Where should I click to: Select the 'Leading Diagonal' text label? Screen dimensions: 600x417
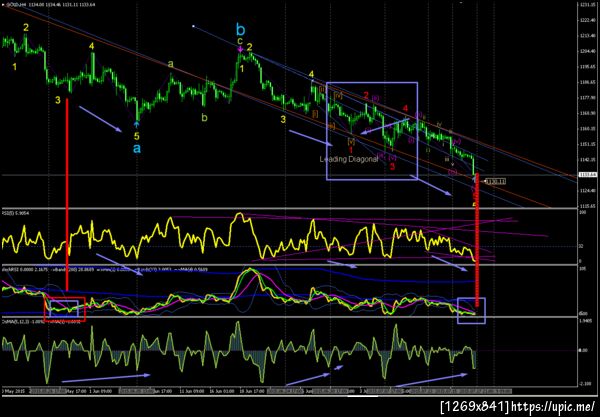pos(349,159)
